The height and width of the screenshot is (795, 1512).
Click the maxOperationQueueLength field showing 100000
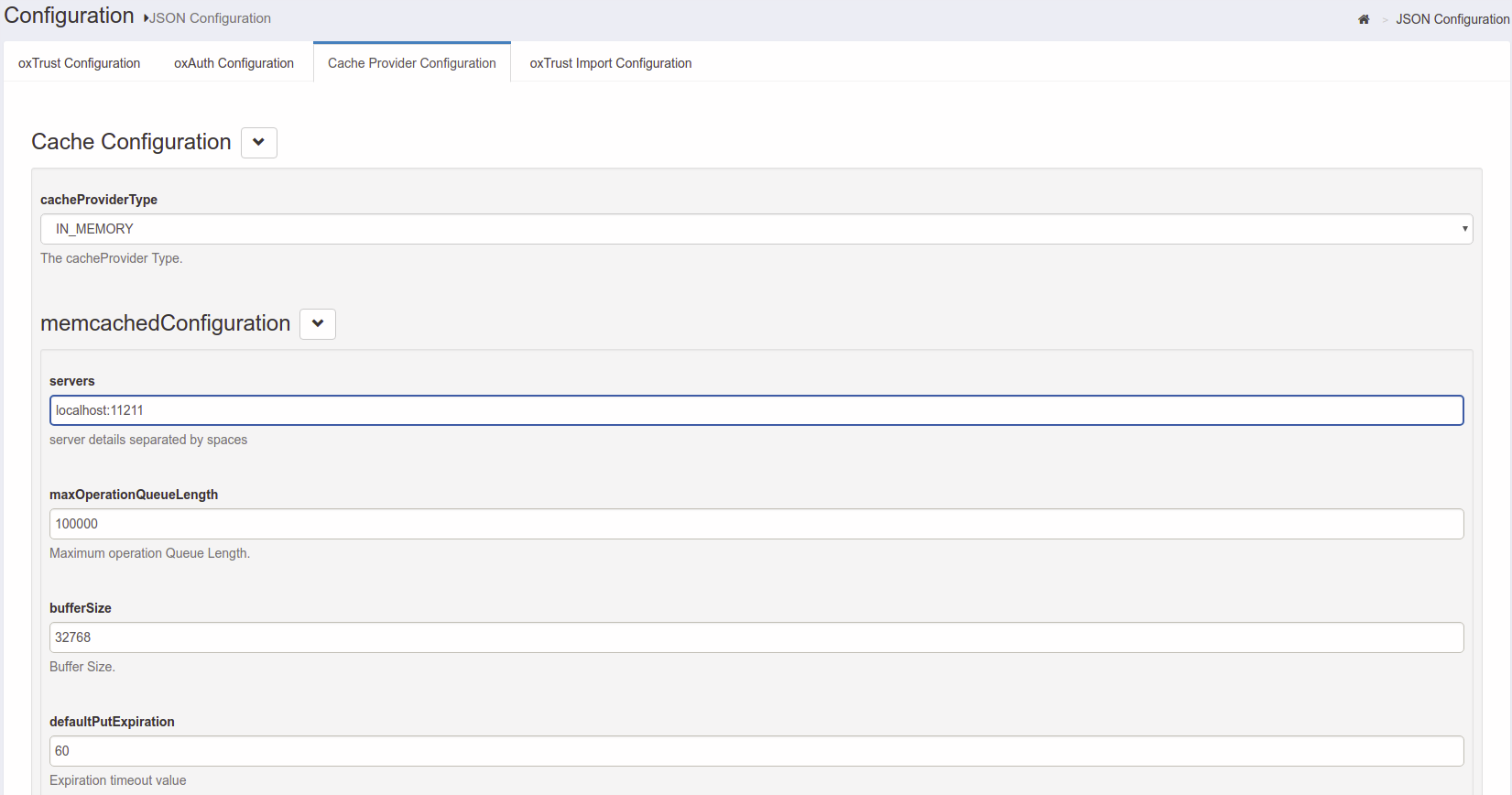(756, 524)
